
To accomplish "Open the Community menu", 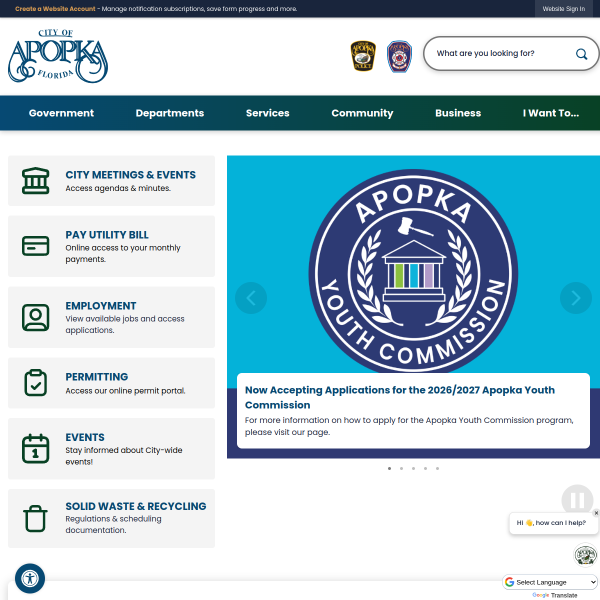I will pos(362,113).
